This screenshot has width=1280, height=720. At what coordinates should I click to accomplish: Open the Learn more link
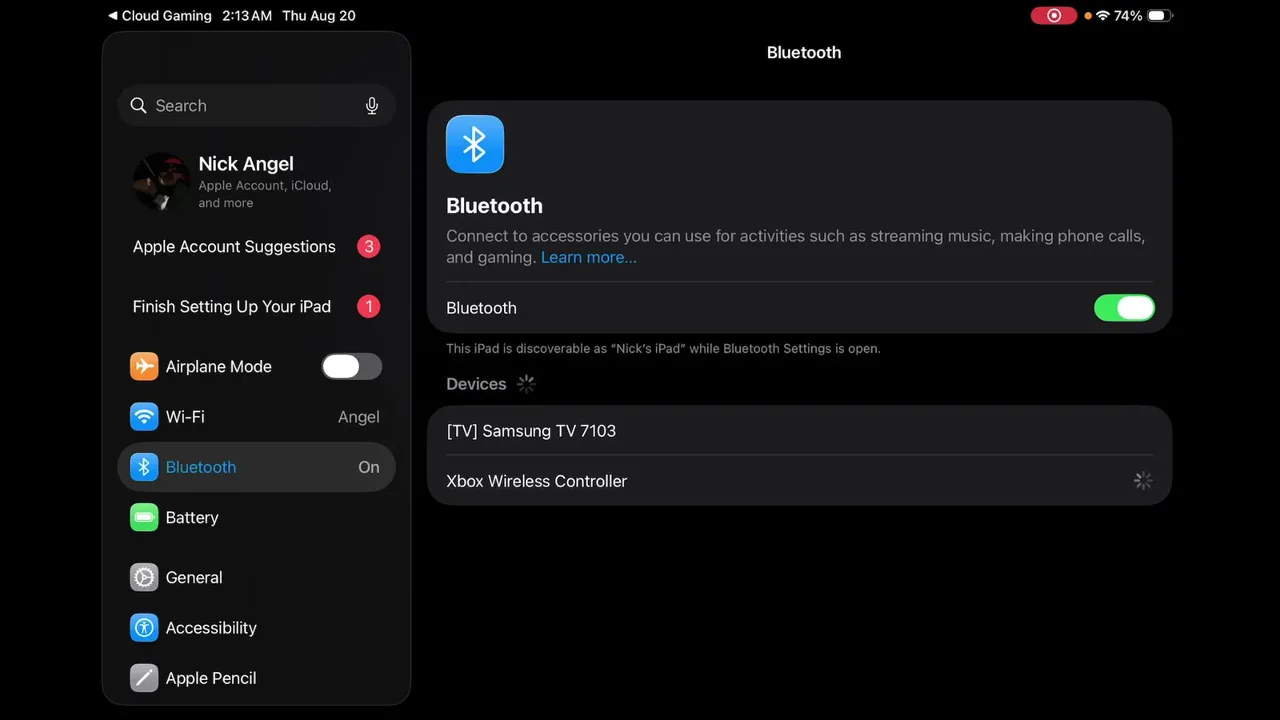[x=589, y=258]
